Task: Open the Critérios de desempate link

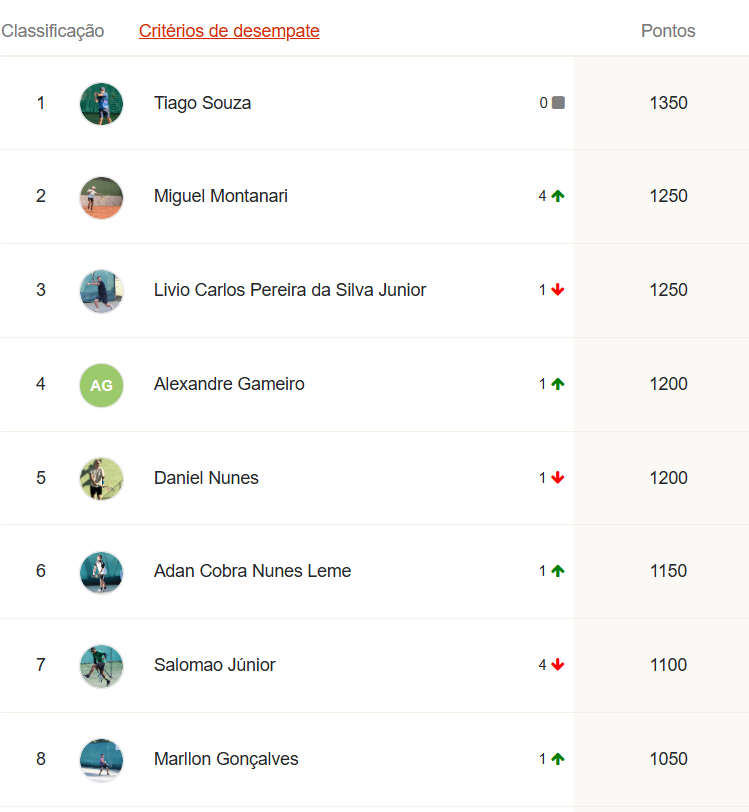Action: click(x=229, y=31)
